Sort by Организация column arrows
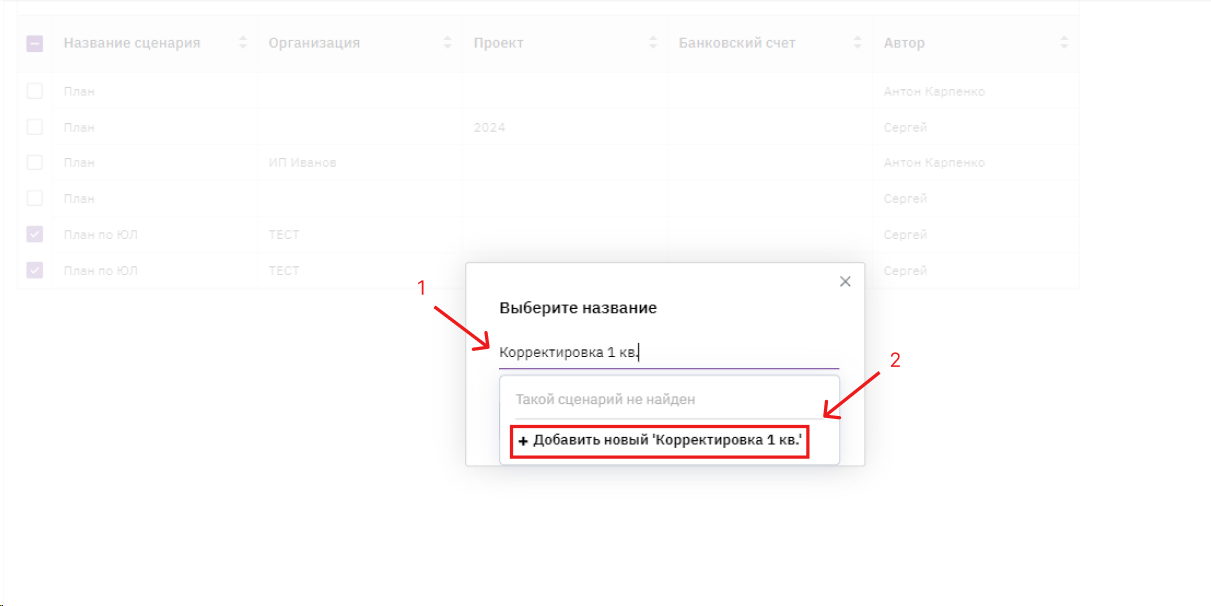 448,43
